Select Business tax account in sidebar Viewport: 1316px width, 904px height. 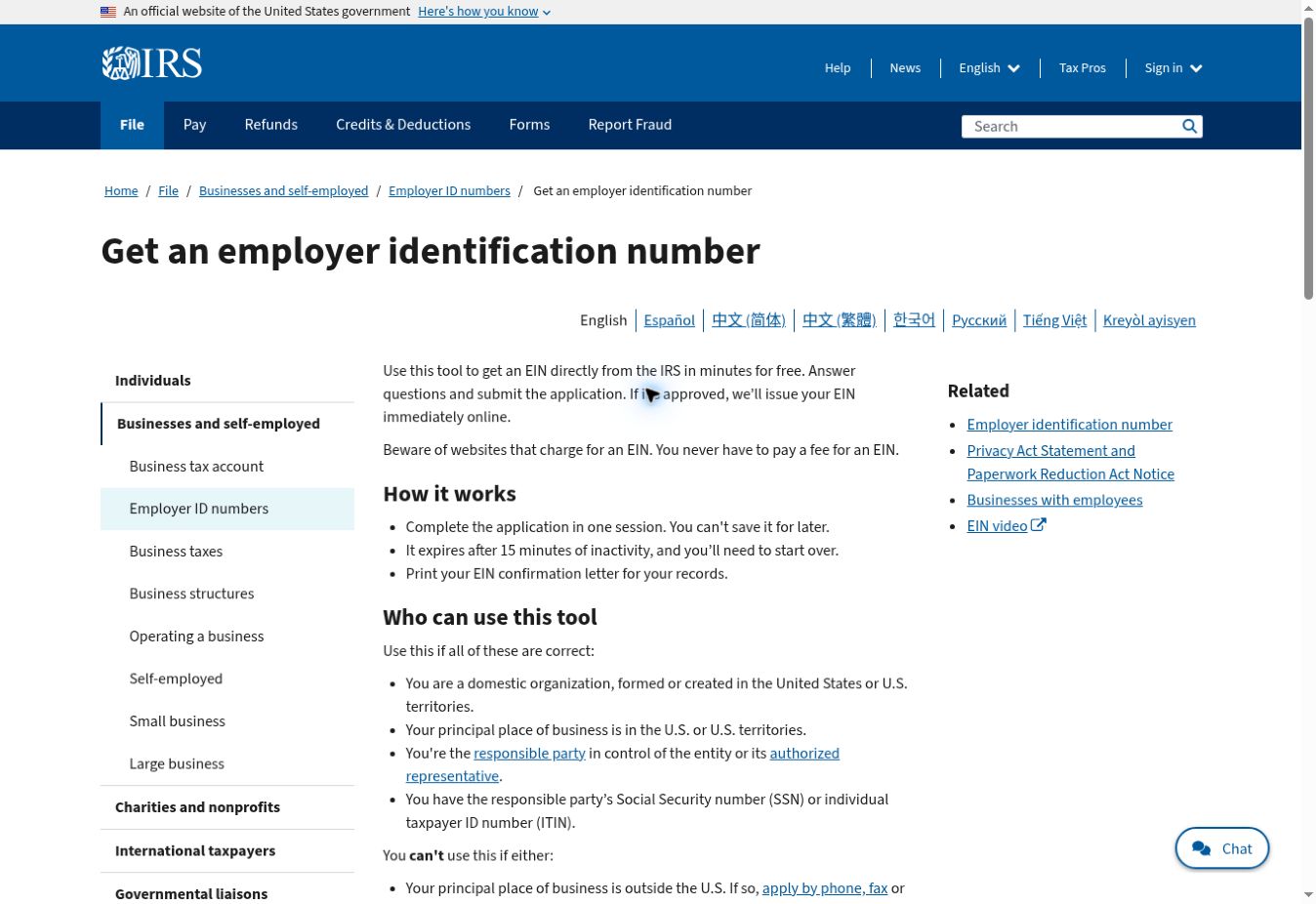click(227, 467)
